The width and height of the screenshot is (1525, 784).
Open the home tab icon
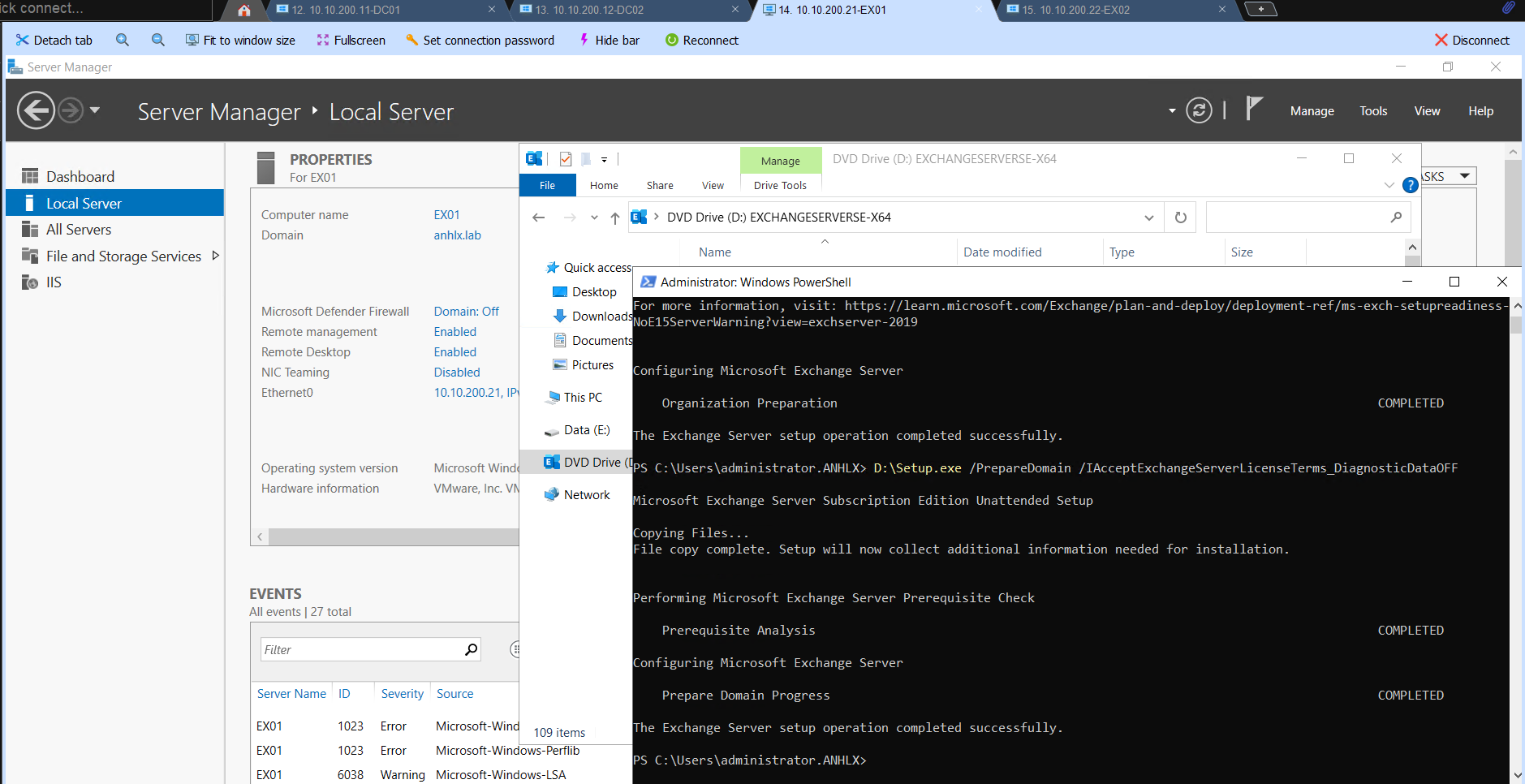click(x=244, y=11)
